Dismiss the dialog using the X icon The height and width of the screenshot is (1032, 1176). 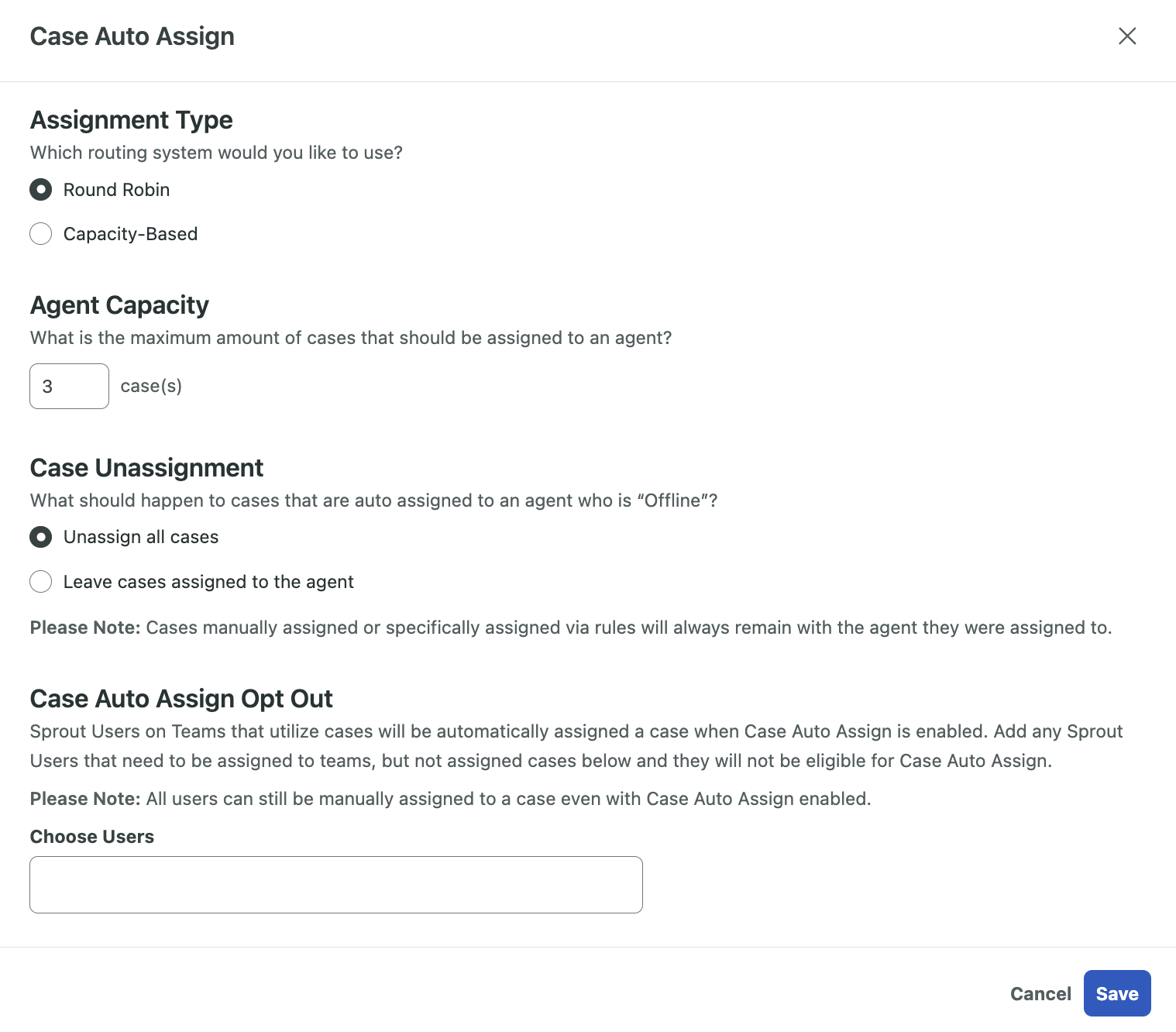click(1127, 36)
